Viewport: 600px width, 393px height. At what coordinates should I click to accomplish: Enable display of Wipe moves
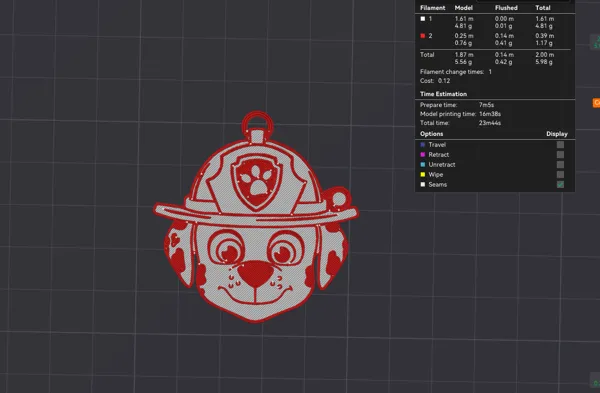pyautogui.click(x=560, y=174)
